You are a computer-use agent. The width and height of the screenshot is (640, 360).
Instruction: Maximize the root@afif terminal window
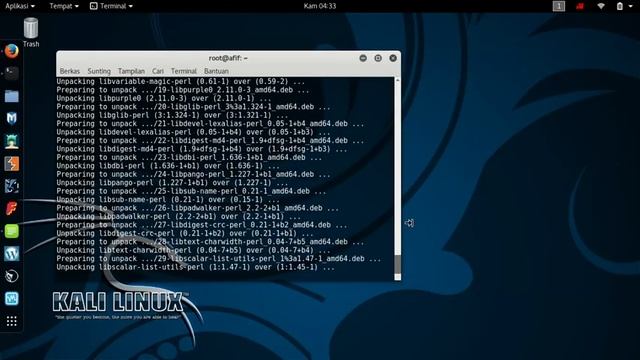pos(378,58)
